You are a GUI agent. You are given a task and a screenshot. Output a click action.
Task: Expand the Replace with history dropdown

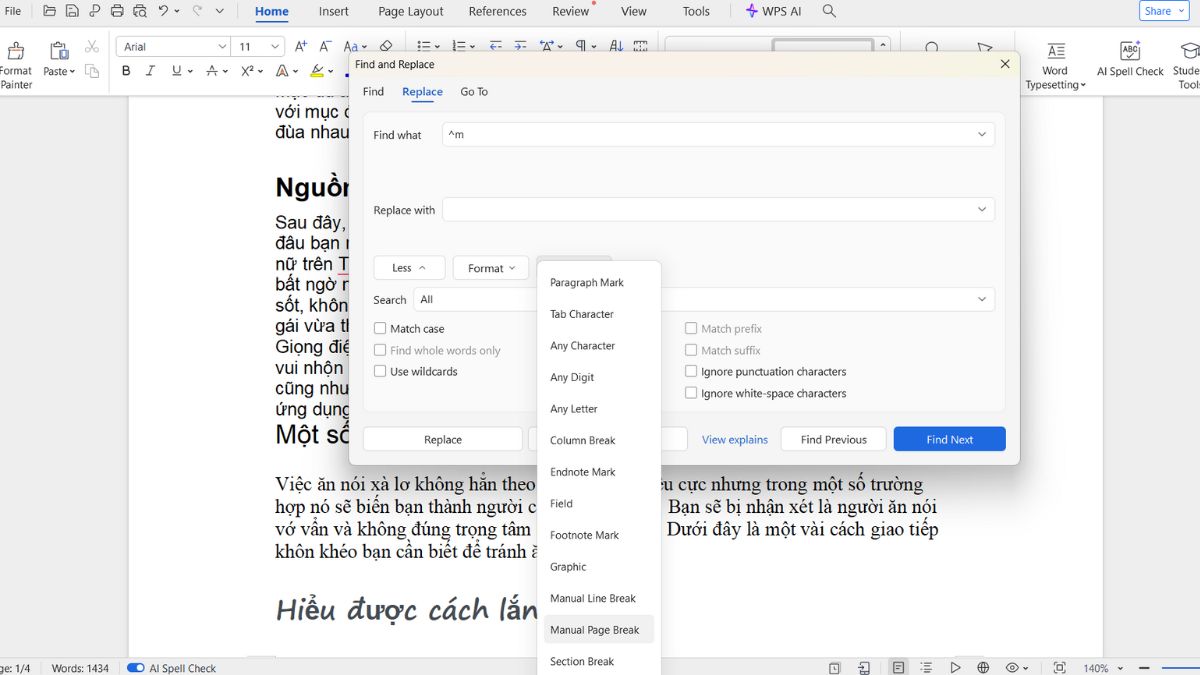click(x=982, y=209)
